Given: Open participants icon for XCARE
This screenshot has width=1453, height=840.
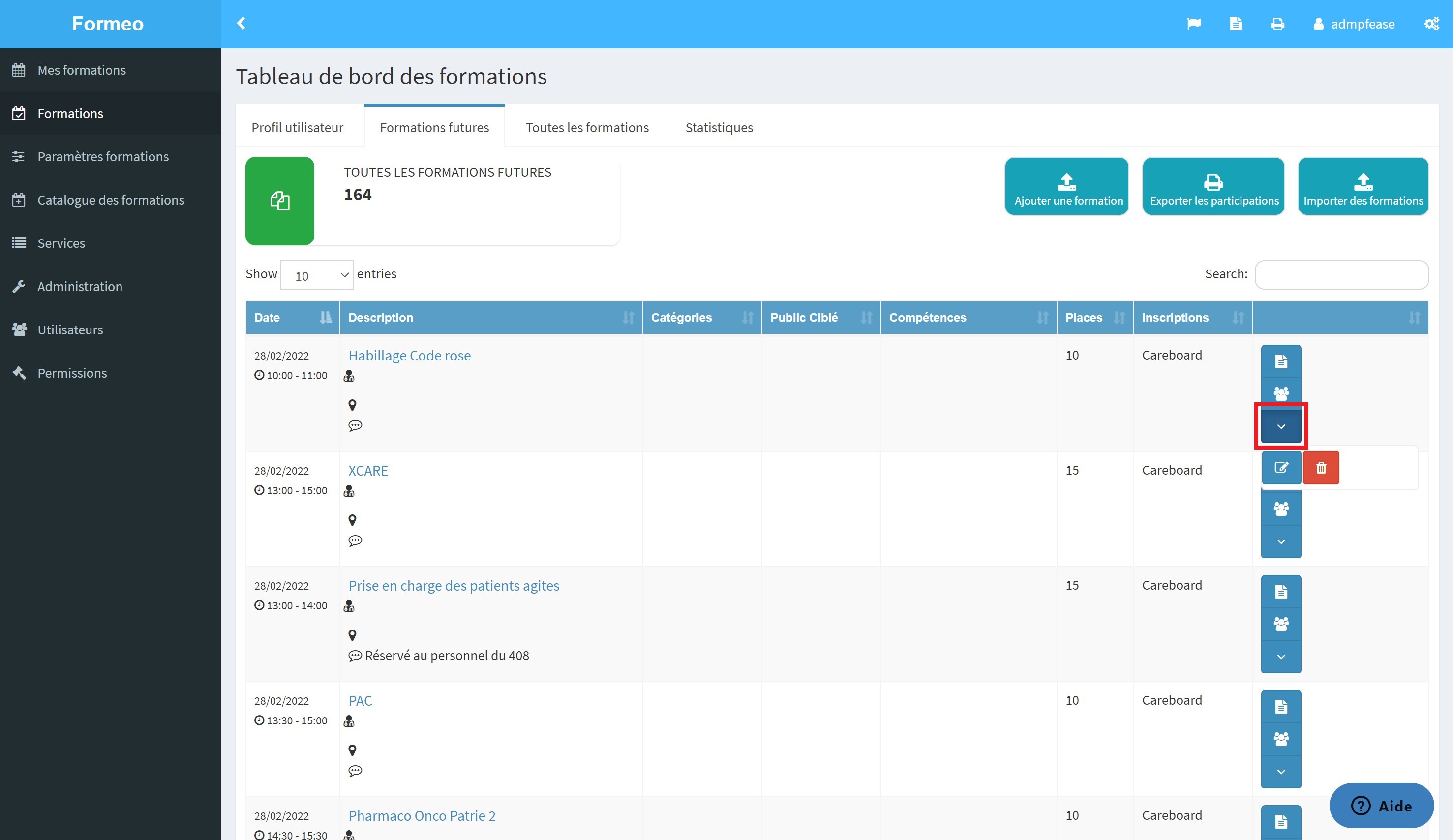Looking at the screenshot, I should click(1281, 509).
